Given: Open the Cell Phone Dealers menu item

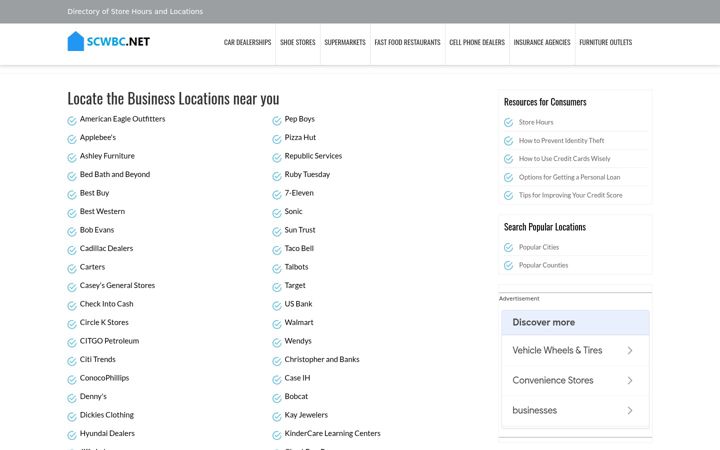Looking at the screenshot, I should pos(477,42).
